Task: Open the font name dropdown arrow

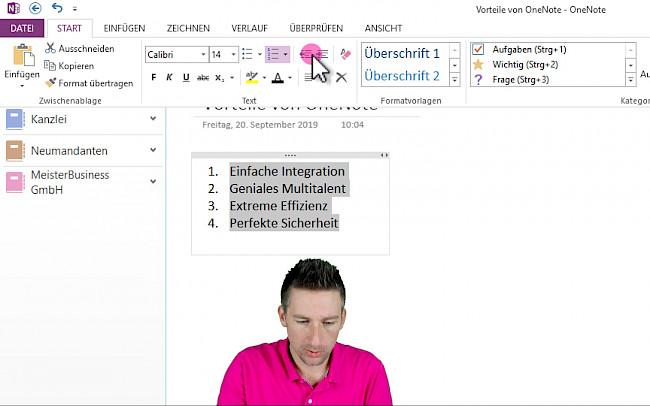Action: (203, 54)
